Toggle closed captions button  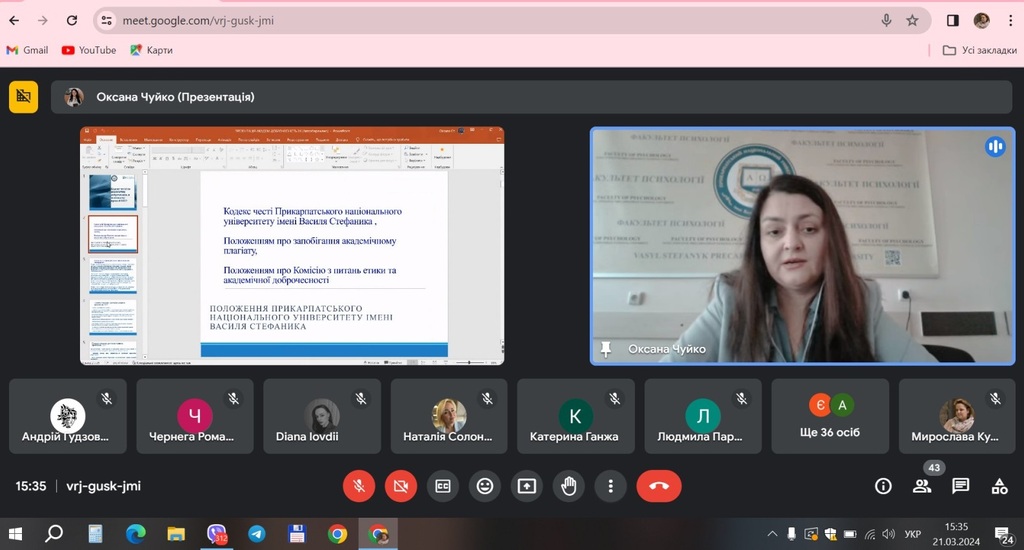(443, 486)
